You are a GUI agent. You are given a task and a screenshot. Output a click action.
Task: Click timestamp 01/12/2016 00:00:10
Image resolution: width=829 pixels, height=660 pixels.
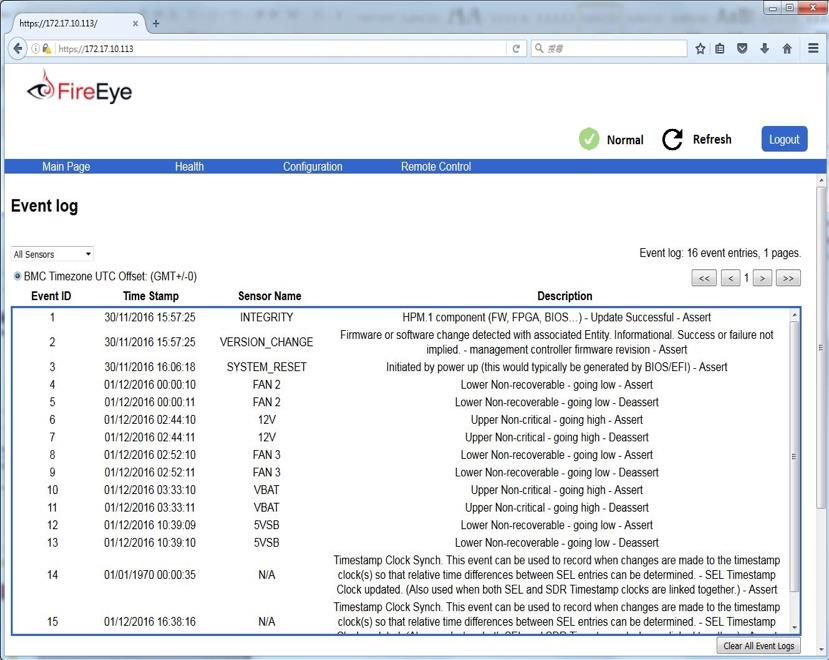point(150,384)
